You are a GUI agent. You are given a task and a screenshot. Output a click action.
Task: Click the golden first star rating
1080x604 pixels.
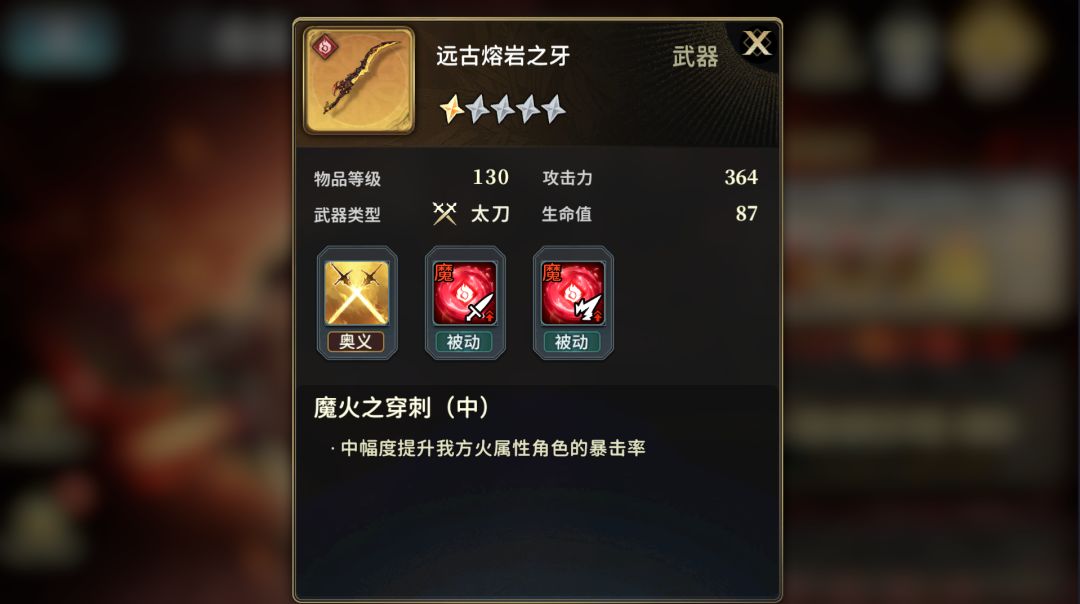click(452, 109)
